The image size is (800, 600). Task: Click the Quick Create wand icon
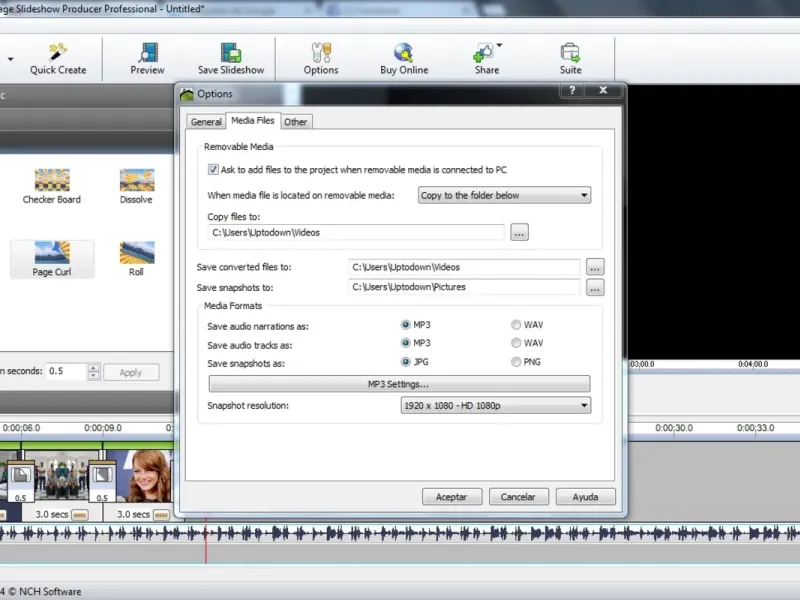pyautogui.click(x=57, y=52)
